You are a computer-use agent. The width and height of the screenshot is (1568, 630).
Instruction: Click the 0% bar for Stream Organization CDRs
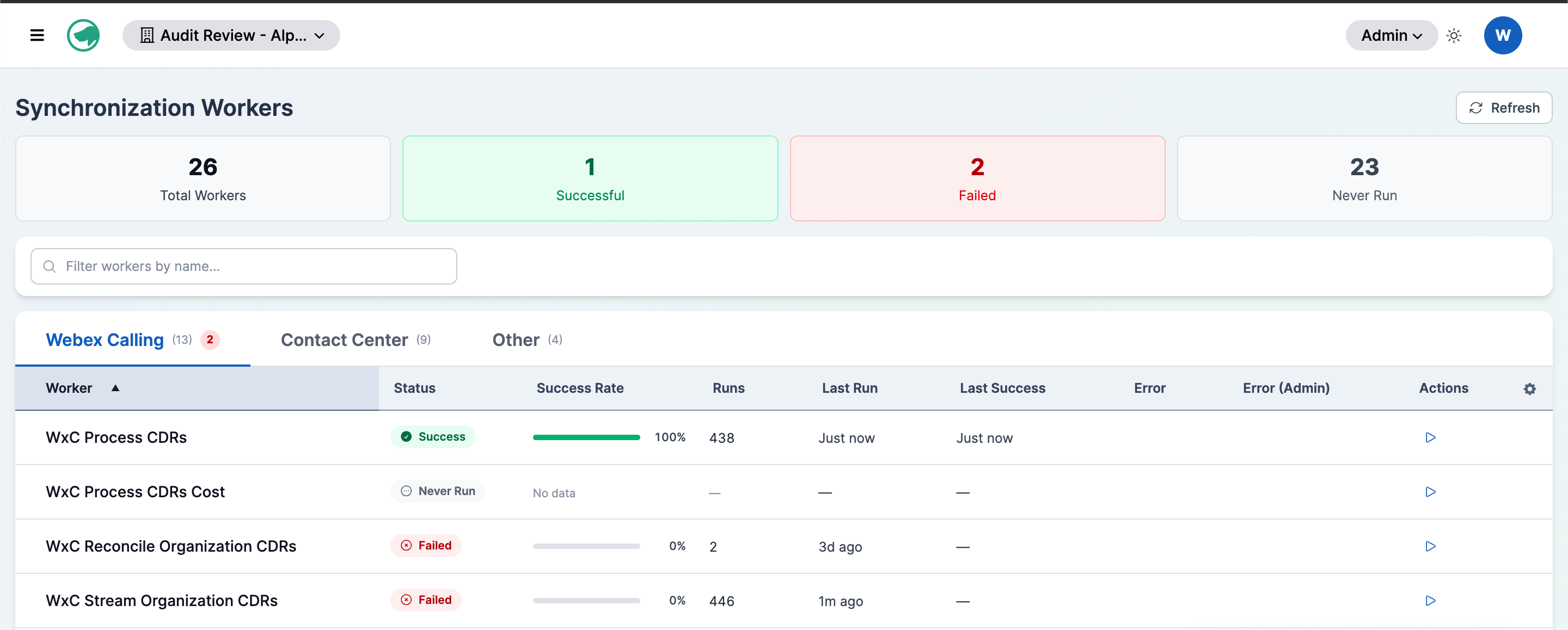(586, 600)
